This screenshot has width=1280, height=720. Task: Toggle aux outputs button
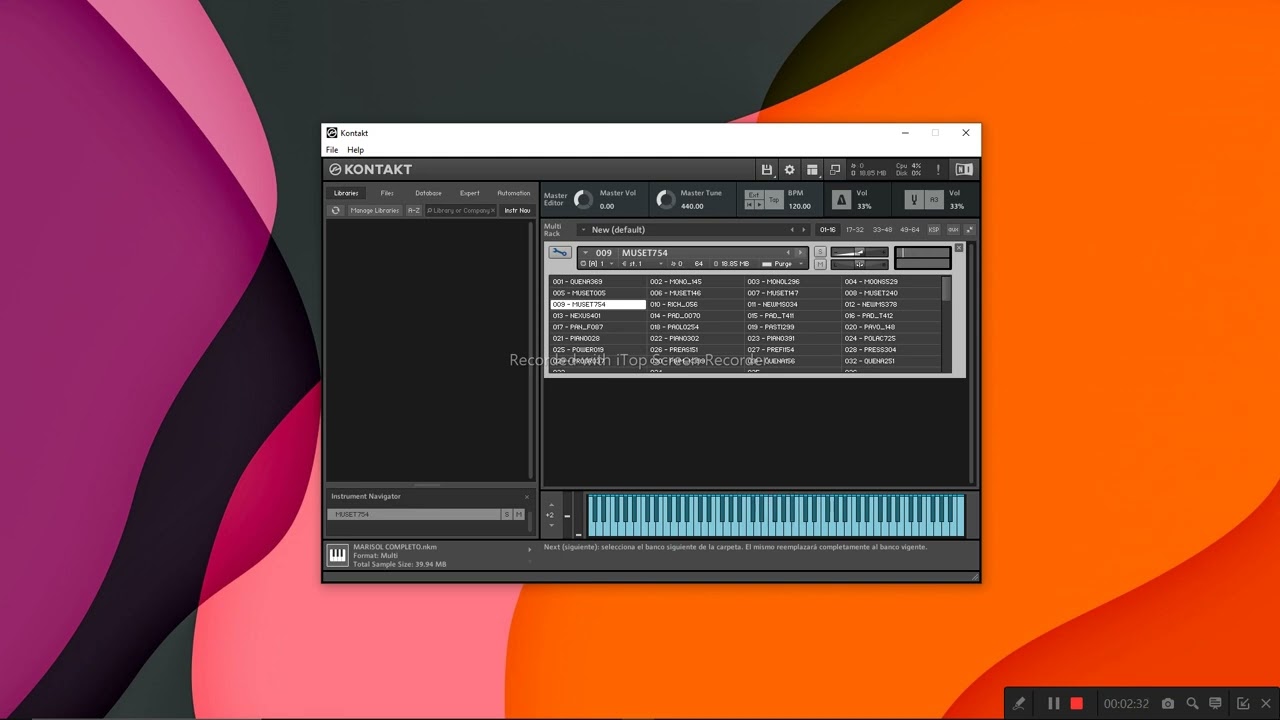tap(953, 230)
